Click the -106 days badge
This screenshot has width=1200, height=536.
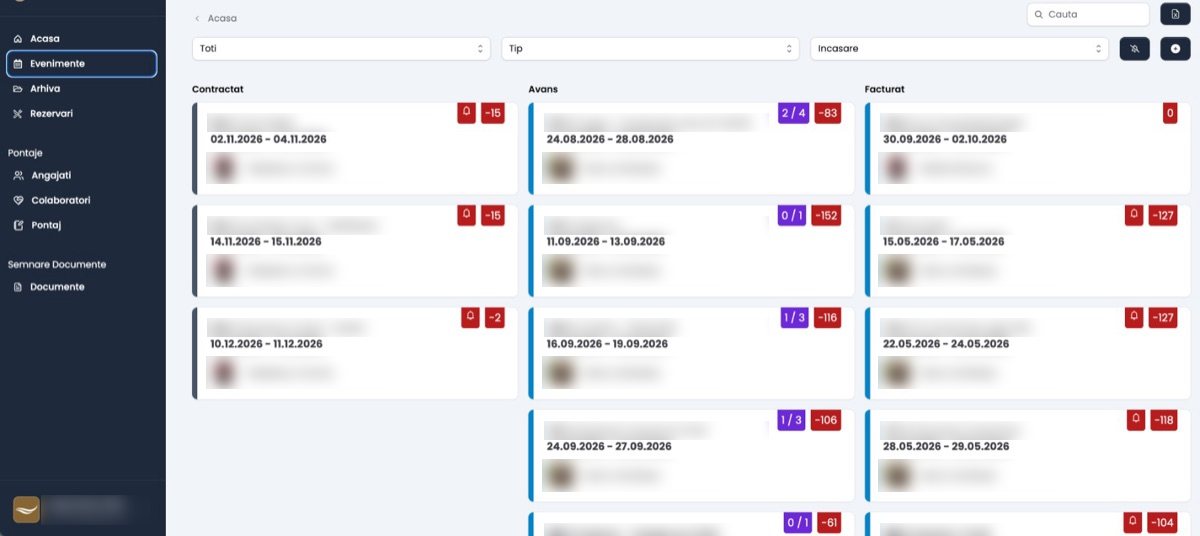826,420
